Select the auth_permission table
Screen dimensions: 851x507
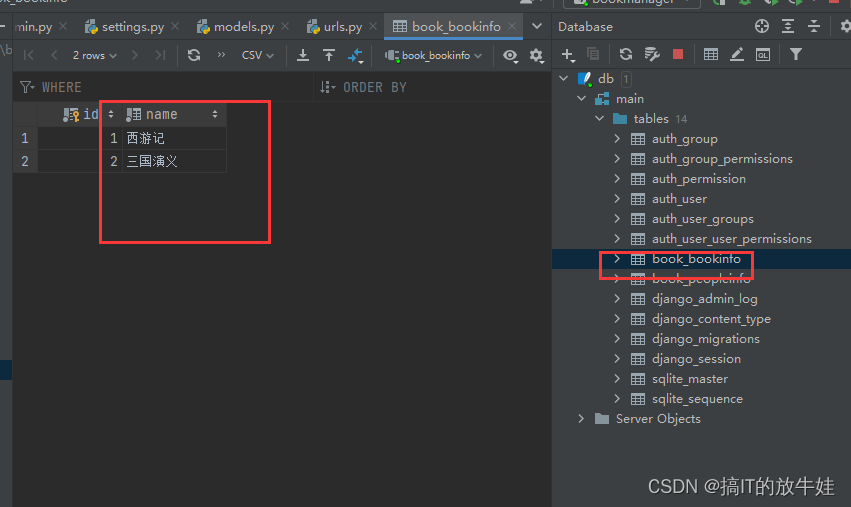[698, 179]
